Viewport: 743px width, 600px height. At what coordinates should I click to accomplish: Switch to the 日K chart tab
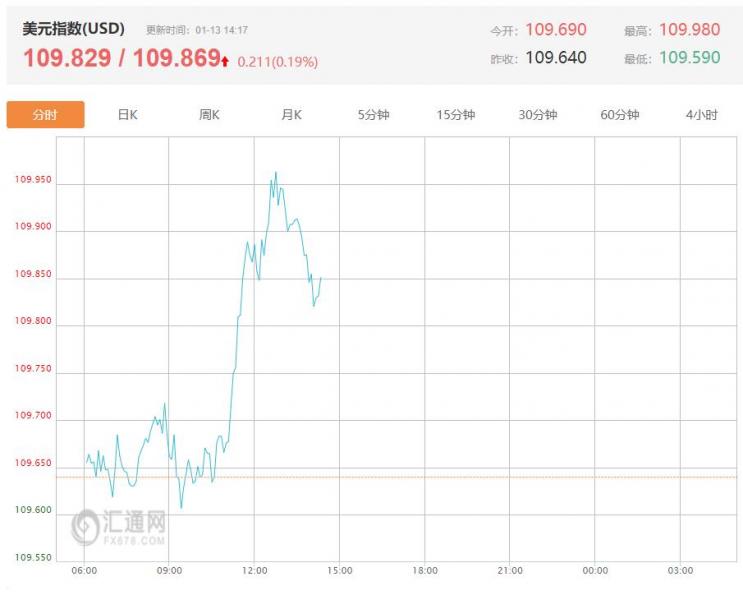click(127, 115)
